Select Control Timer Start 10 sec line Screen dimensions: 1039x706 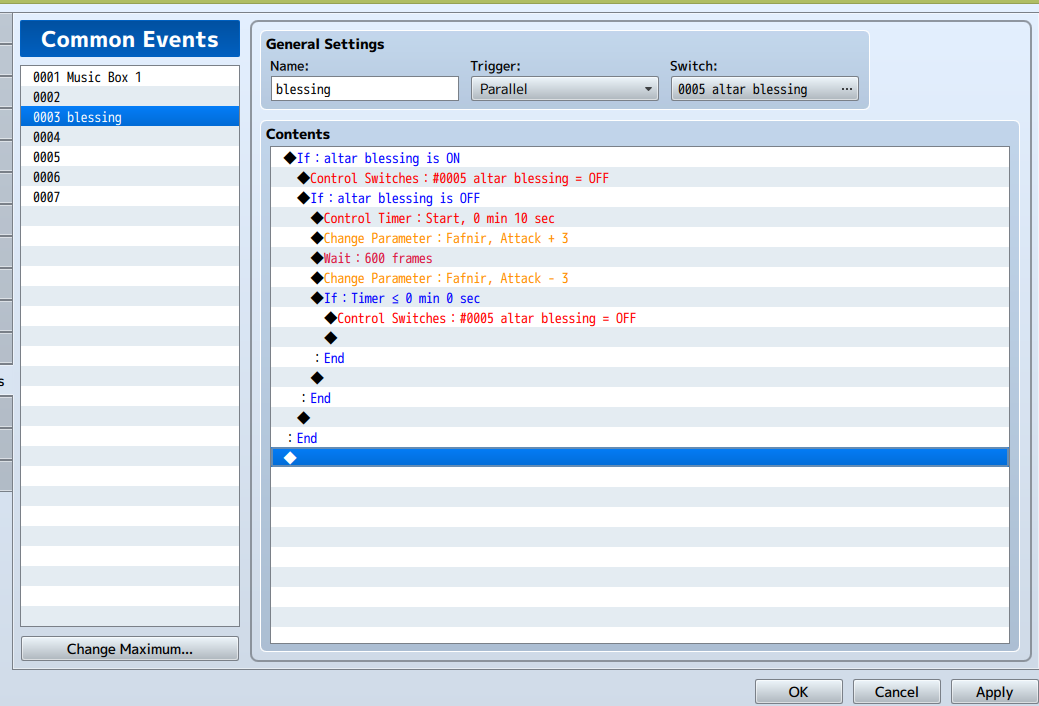[x=640, y=218]
